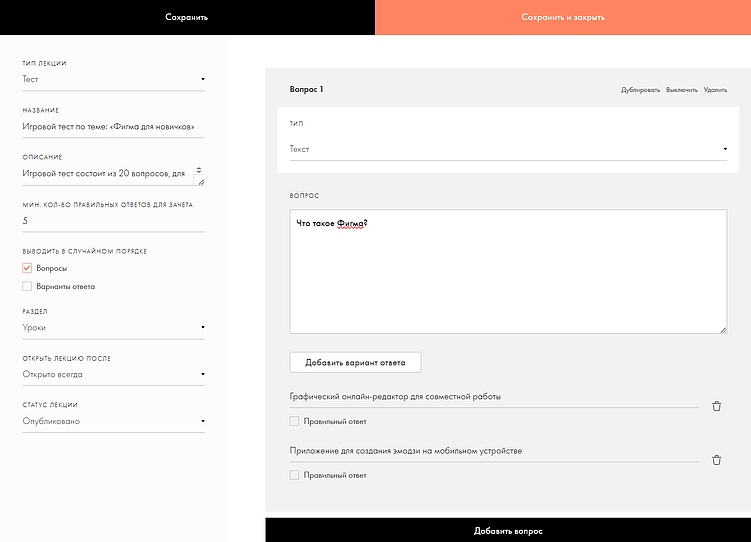Delete the answer about emoji creation app
This screenshot has width=751, height=542.
717,460
